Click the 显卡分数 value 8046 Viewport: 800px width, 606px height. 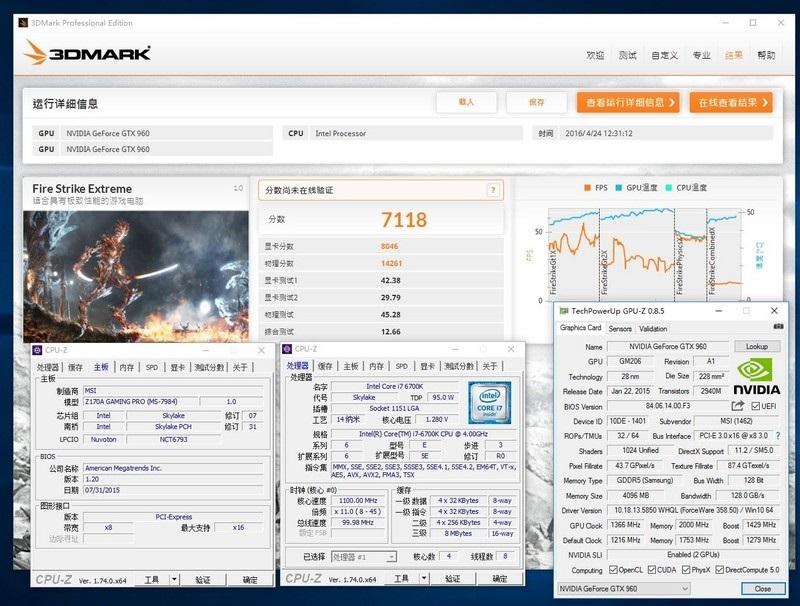(389, 246)
